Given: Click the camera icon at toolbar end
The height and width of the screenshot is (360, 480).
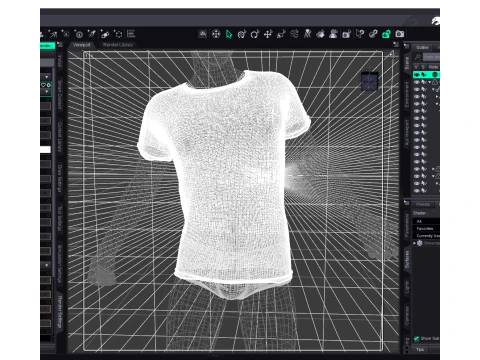Looking at the screenshot, I should (x=399, y=34).
